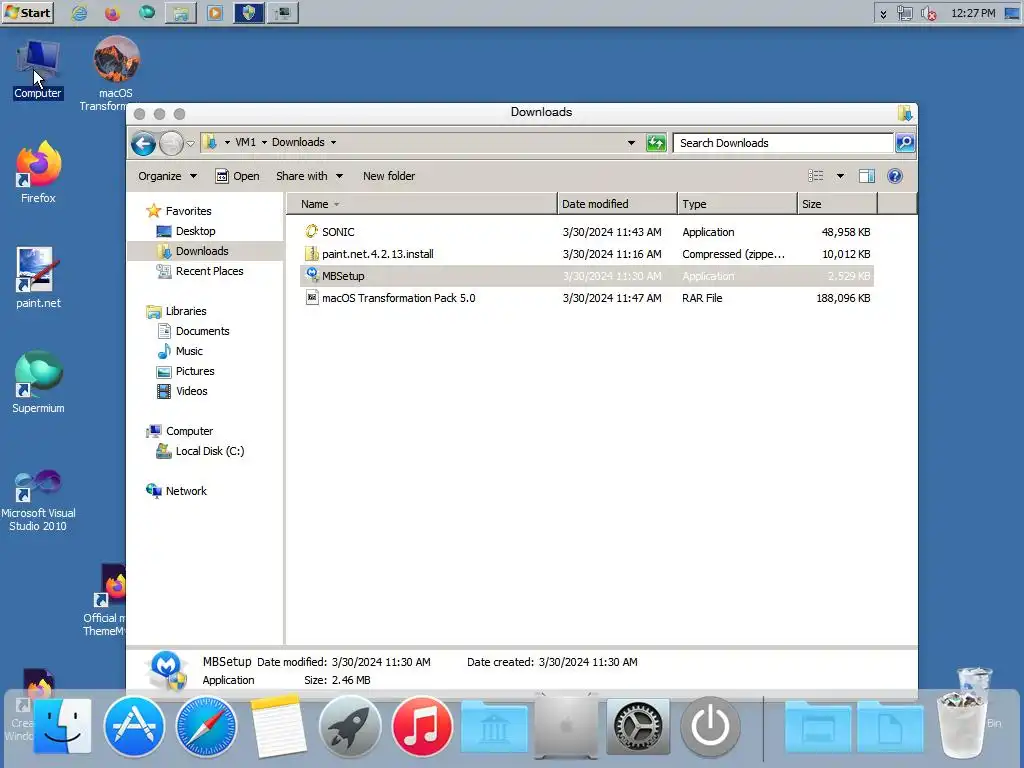Open System Preferences gear in dock
1024x768 pixels.
click(x=638, y=726)
